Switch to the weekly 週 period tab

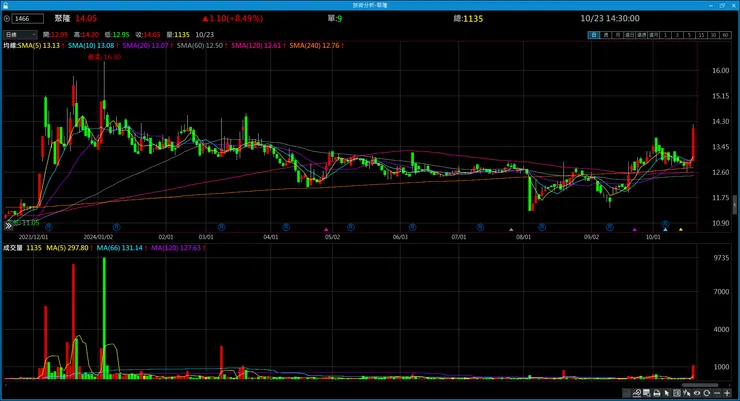click(606, 35)
